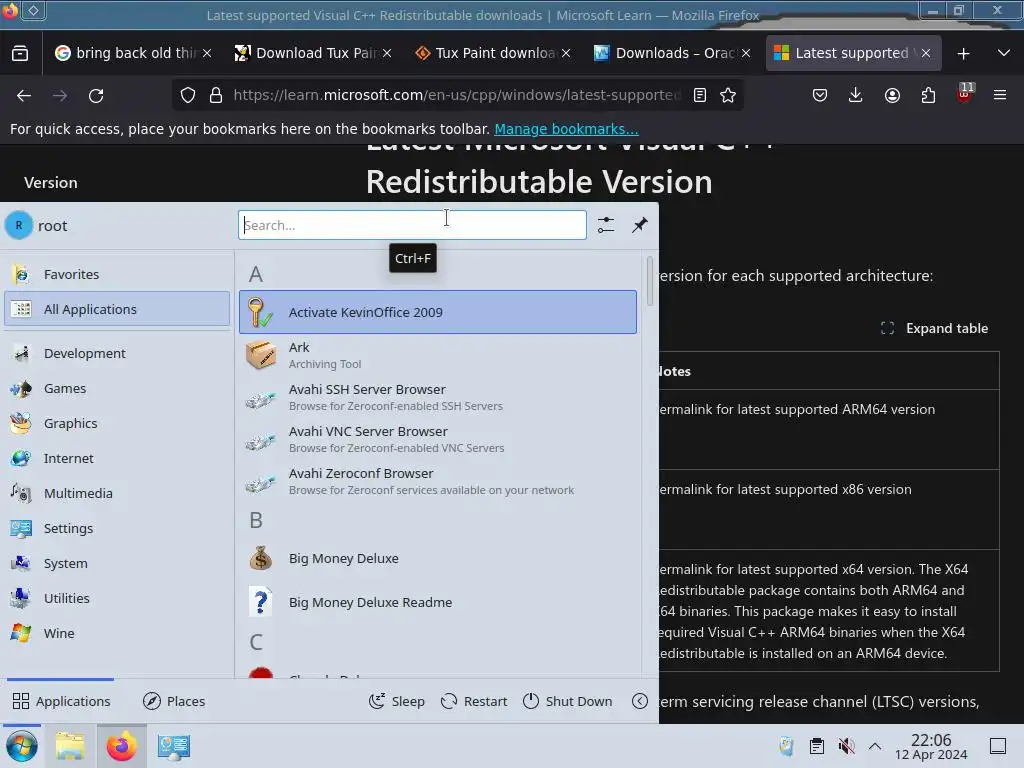Open Big Money Deluxe Readme
The image size is (1024, 768).
[x=438, y=602]
